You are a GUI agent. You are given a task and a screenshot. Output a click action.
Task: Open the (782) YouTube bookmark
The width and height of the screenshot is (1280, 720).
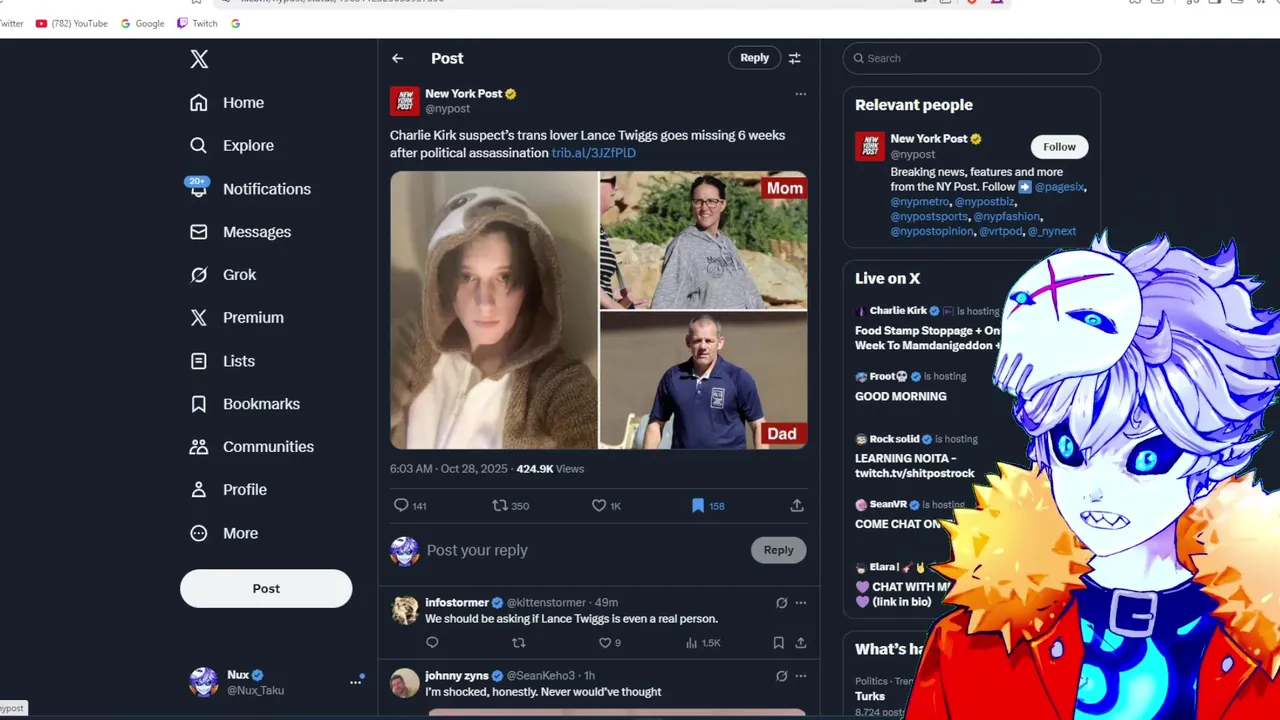point(71,23)
